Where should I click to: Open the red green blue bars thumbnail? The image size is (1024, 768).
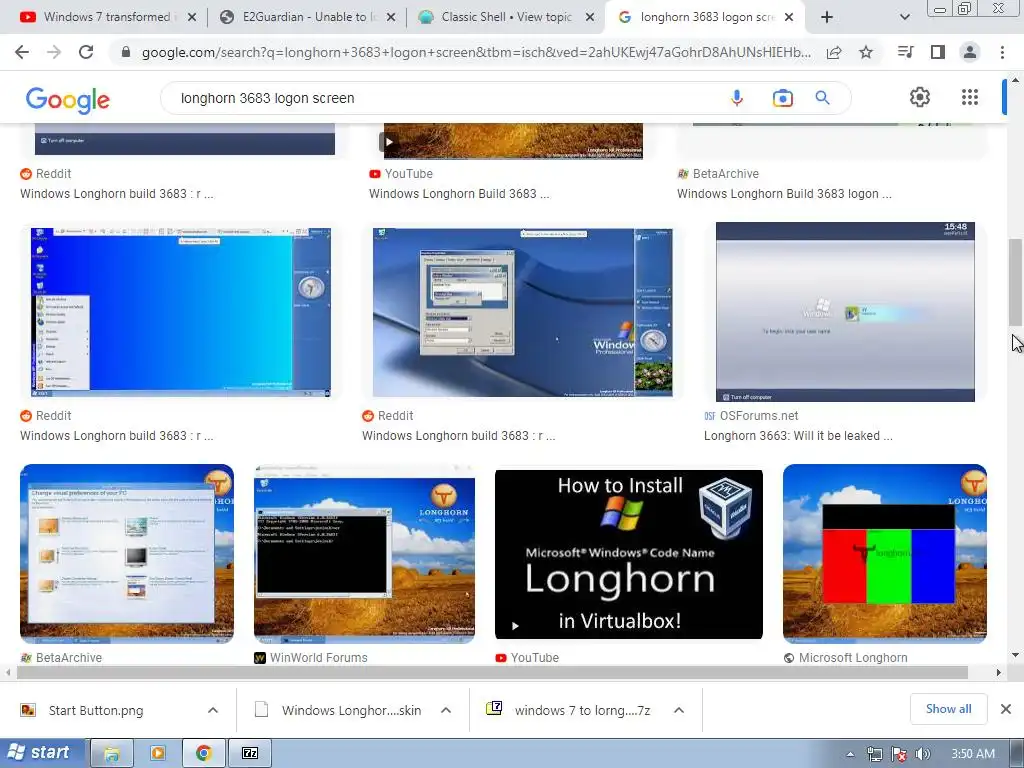pos(885,554)
